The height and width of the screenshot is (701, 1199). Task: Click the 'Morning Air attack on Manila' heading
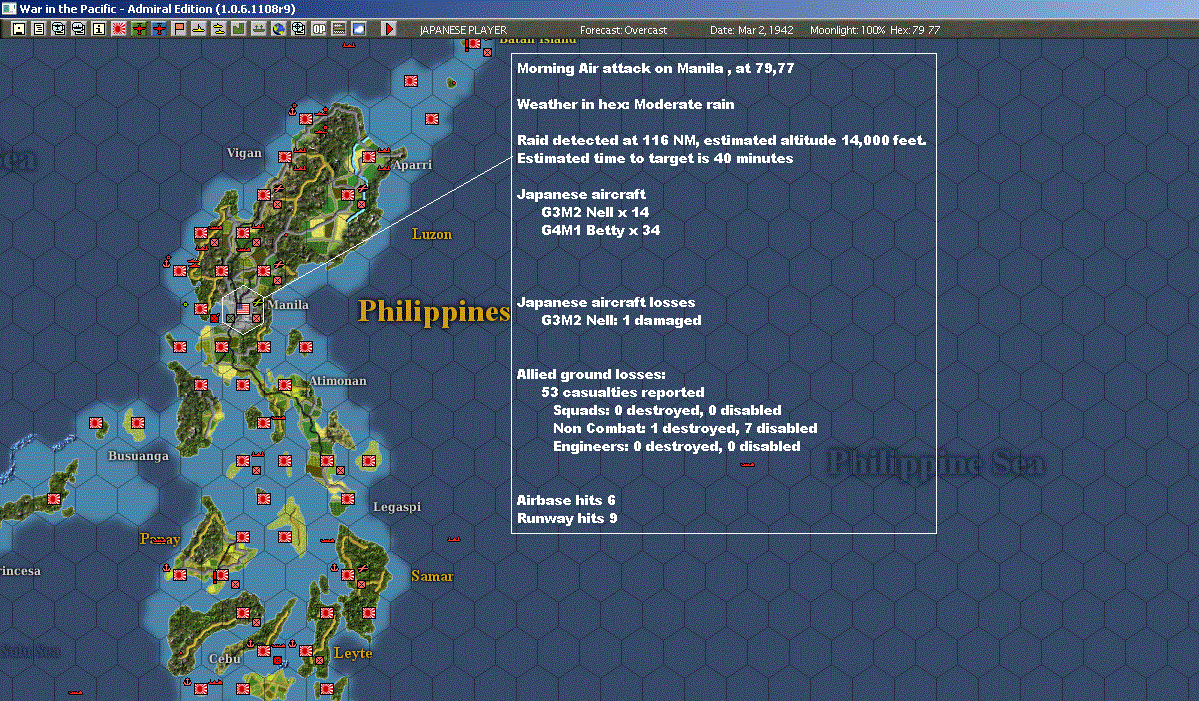pyautogui.click(x=655, y=68)
